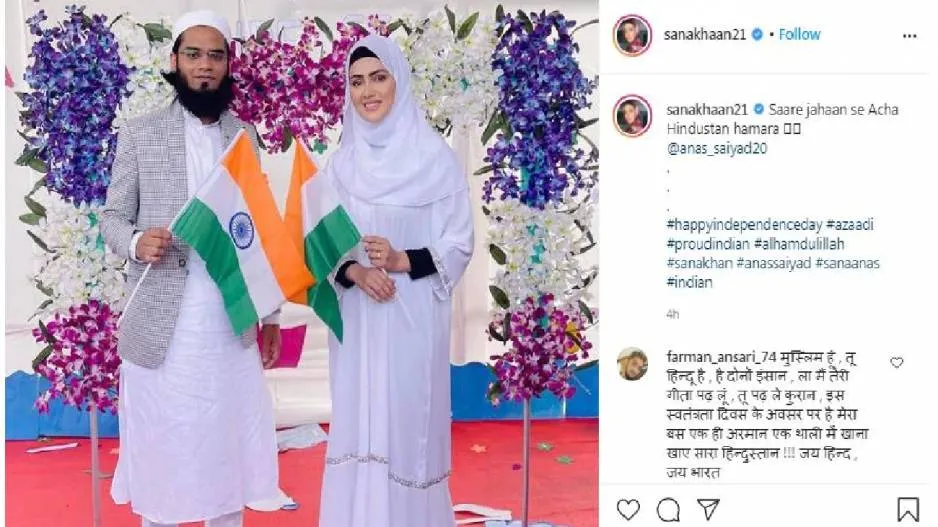
Task: Open farman_ansari_74's profile avatar
Action: point(632,364)
